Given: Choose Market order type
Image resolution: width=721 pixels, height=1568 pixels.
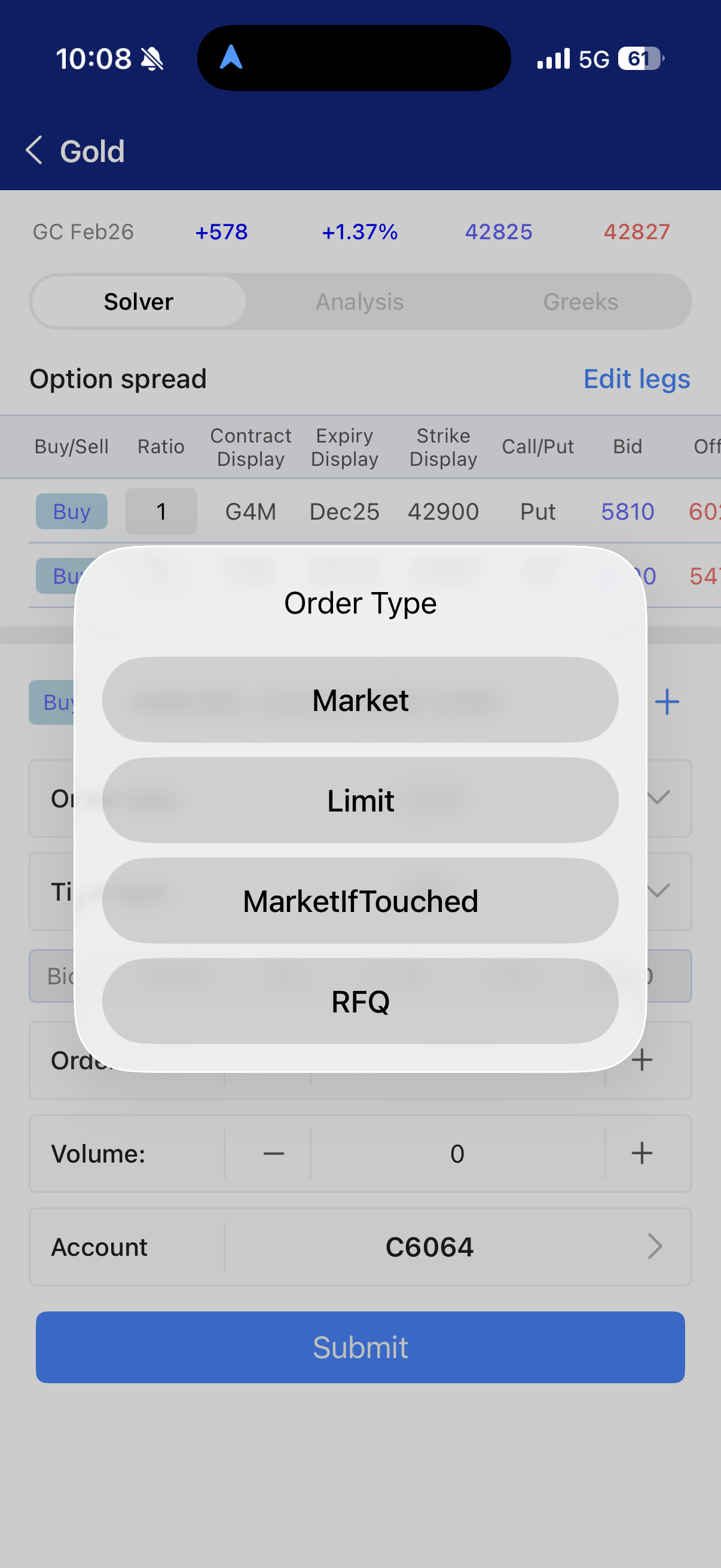Looking at the screenshot, I should 360,700.
